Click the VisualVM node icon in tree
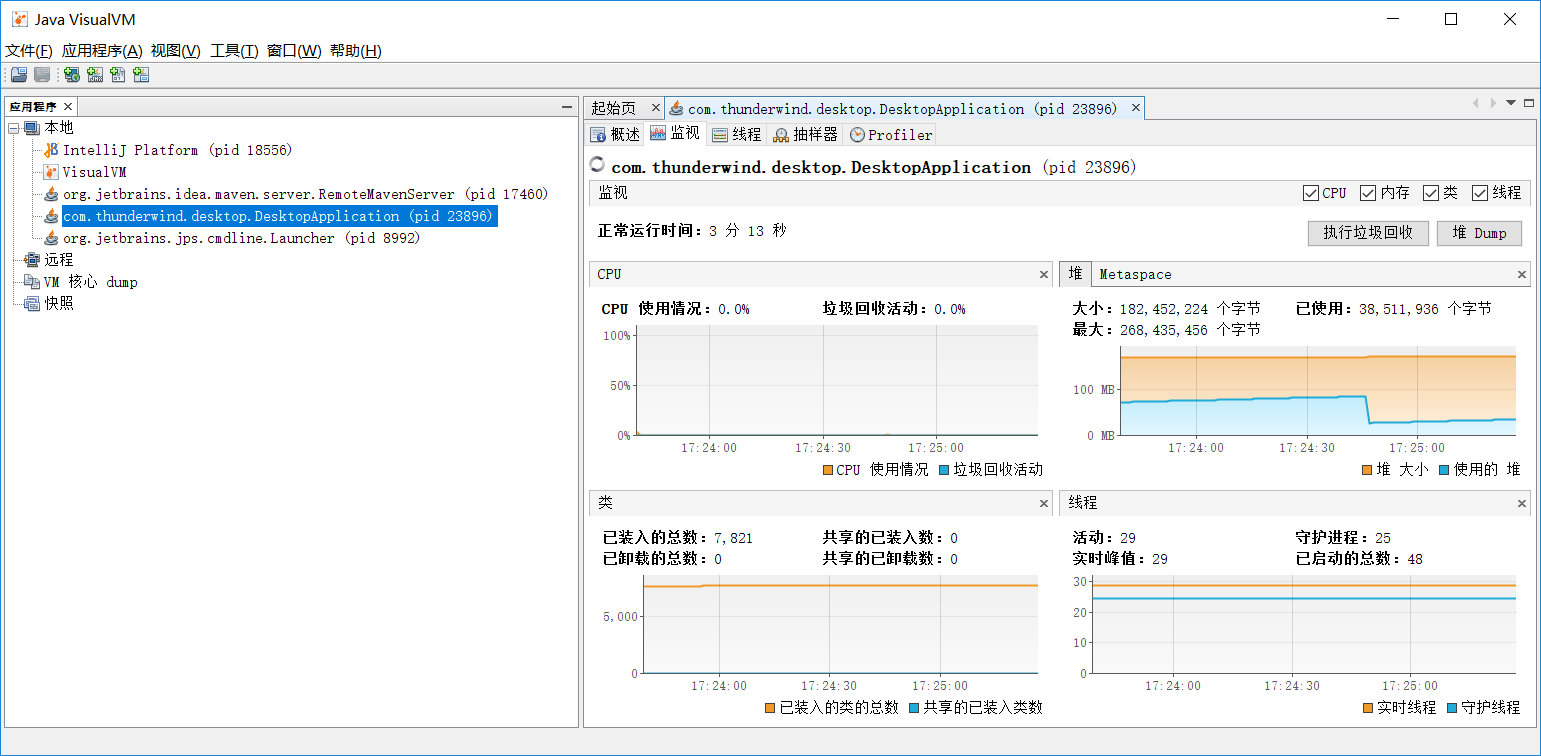1541x756 pixels. pos(51,172)
